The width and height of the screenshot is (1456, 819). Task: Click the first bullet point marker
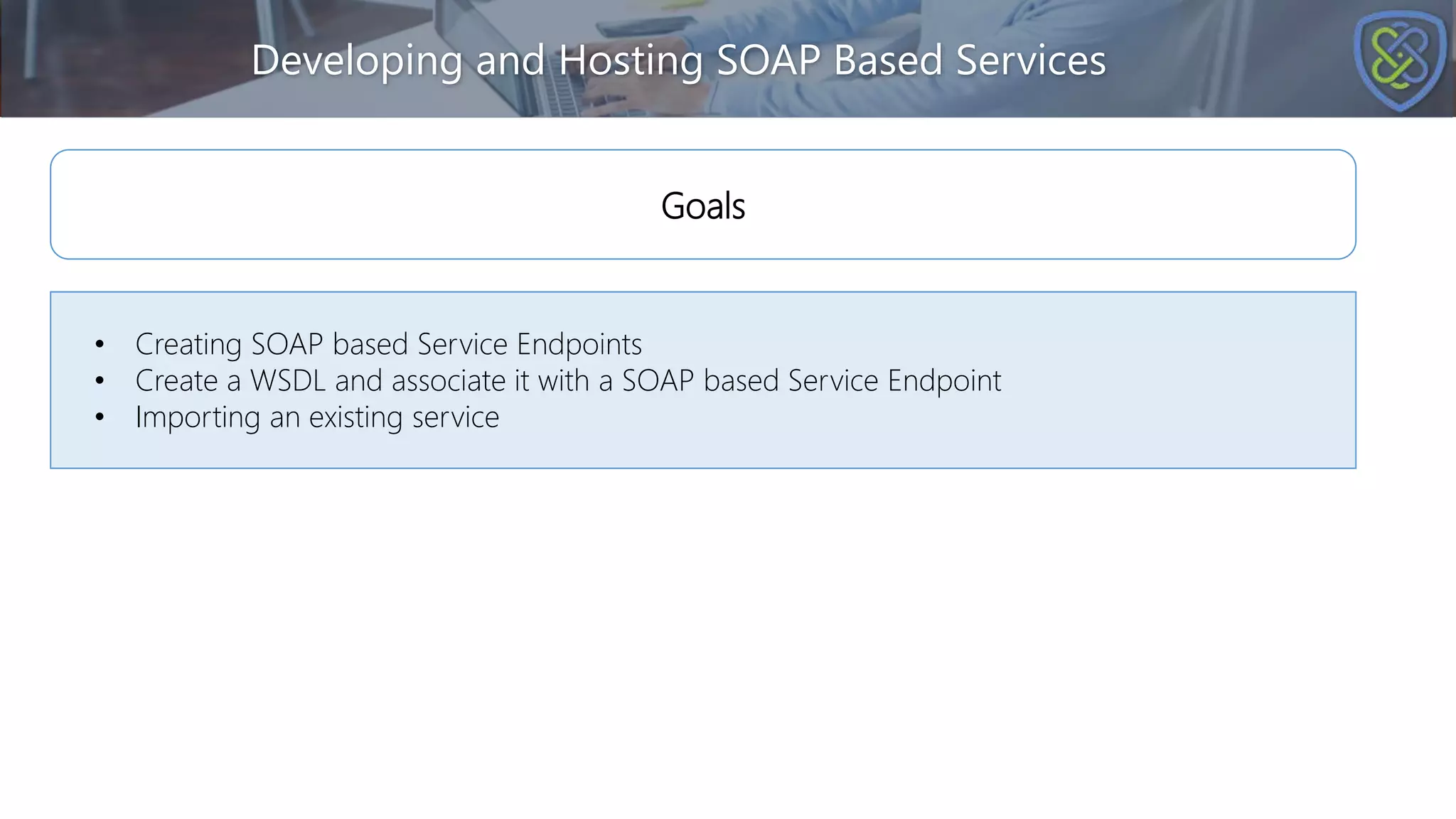point(100,345)
